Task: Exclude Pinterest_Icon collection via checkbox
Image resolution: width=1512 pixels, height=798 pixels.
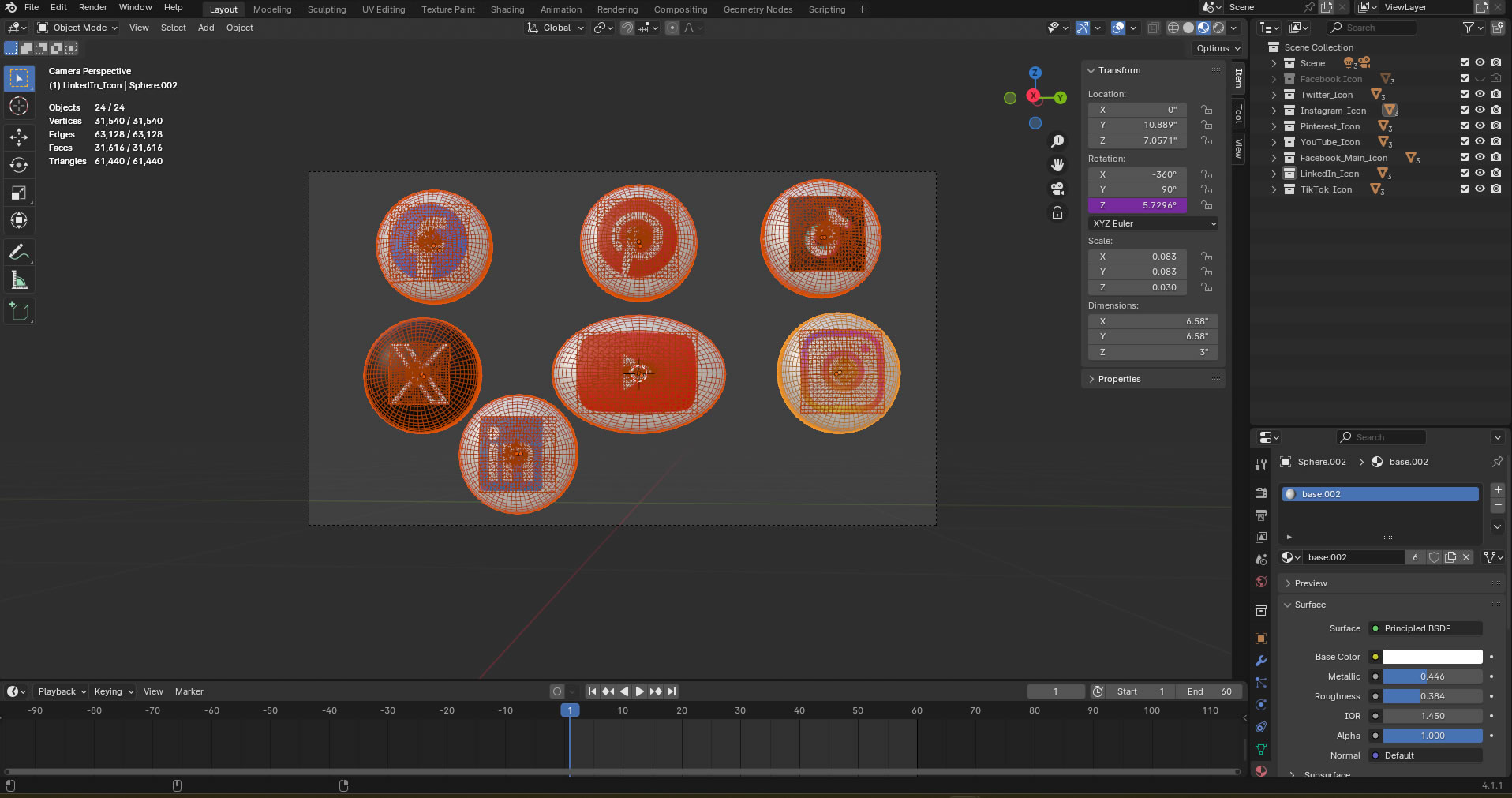Action: [x=1465, y=126]
